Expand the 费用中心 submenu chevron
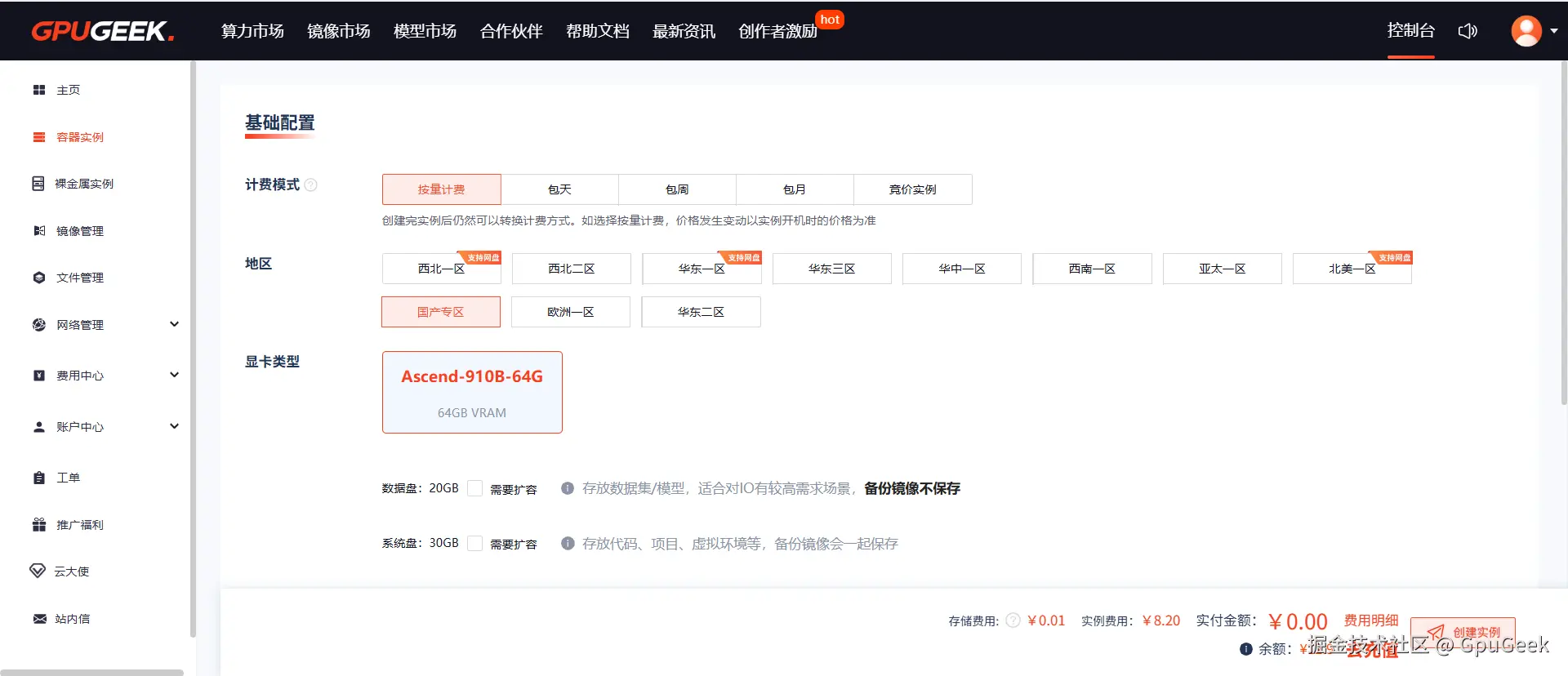The image size is (1568, 676). 174,375
